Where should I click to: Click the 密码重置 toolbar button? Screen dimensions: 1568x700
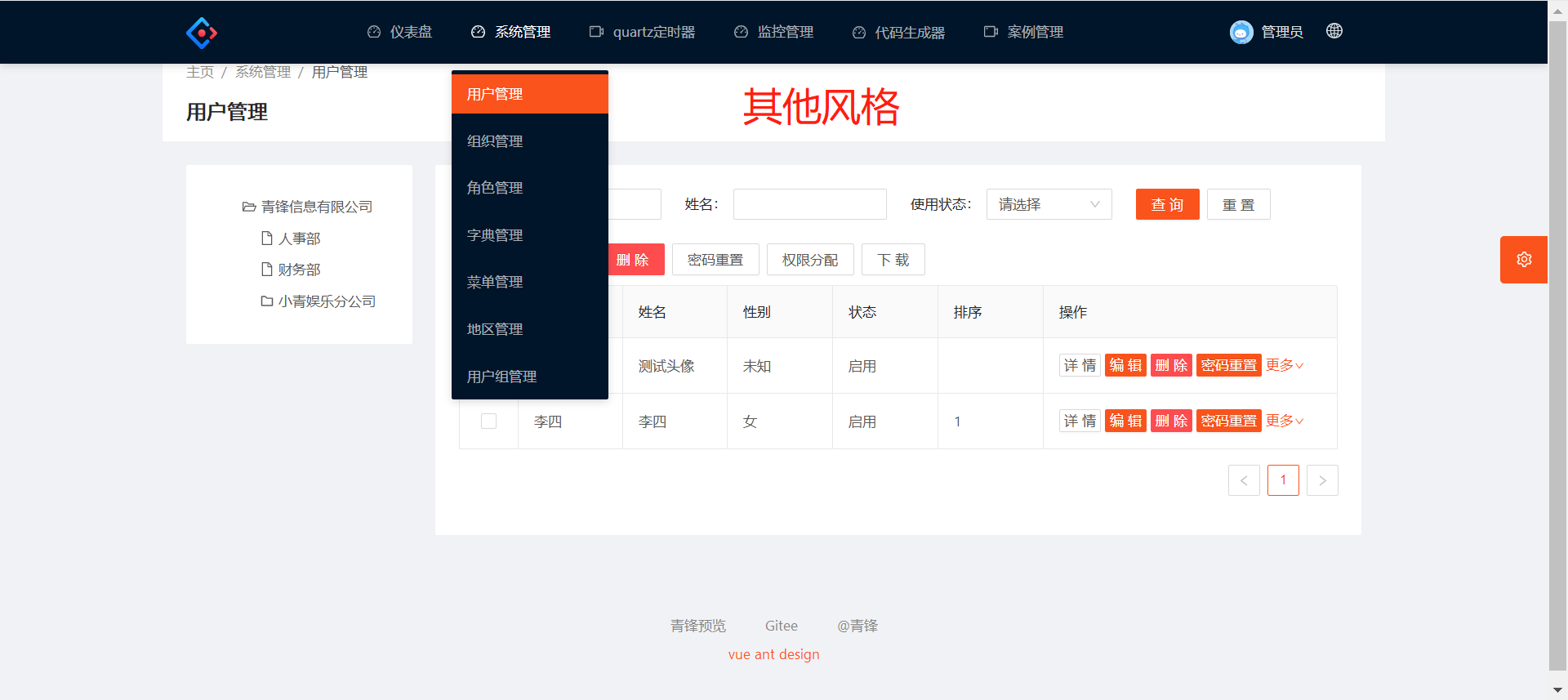tap(715, 260)
